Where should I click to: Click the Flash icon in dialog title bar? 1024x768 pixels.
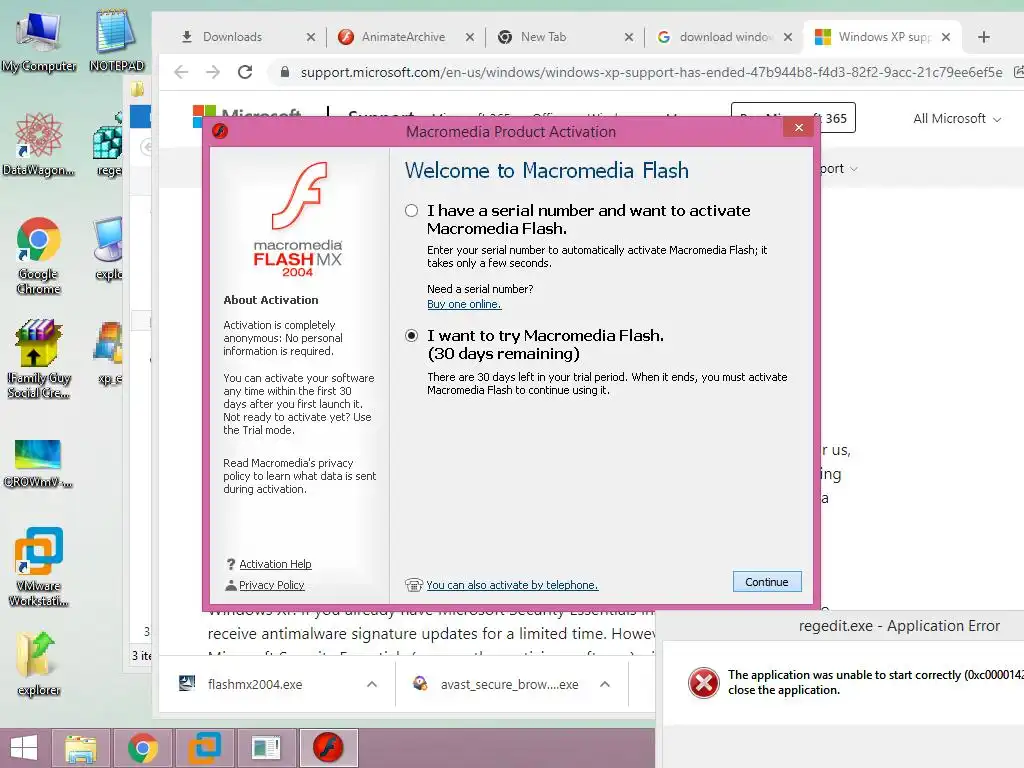coord(220,131)
